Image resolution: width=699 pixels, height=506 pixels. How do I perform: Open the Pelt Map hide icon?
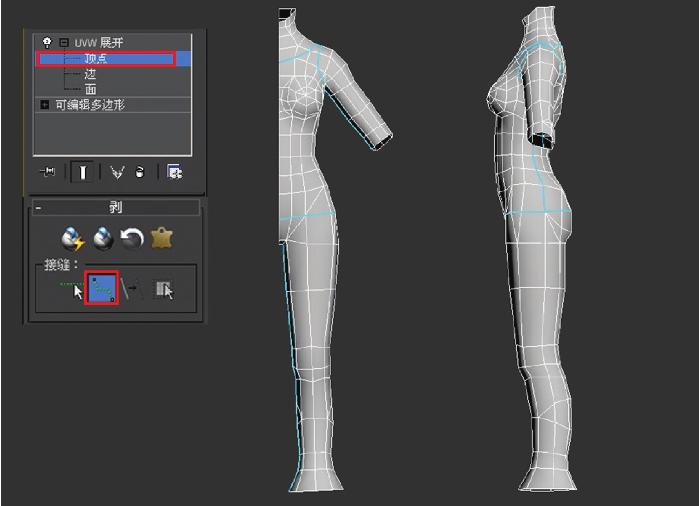point(162,238)
